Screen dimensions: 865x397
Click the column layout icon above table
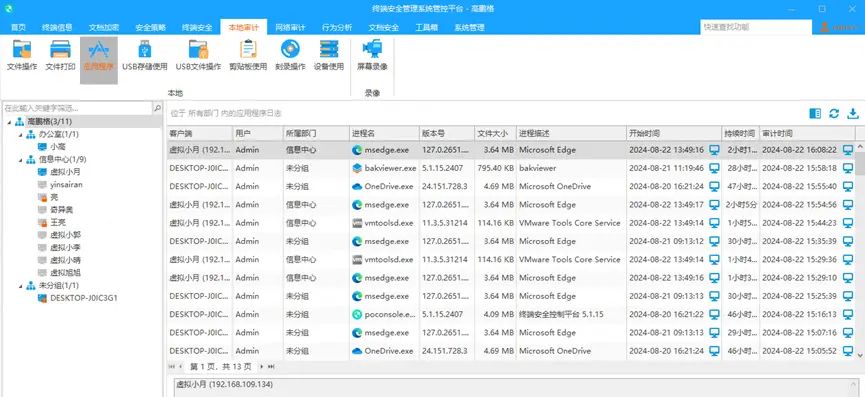click(x=815, y=113)
